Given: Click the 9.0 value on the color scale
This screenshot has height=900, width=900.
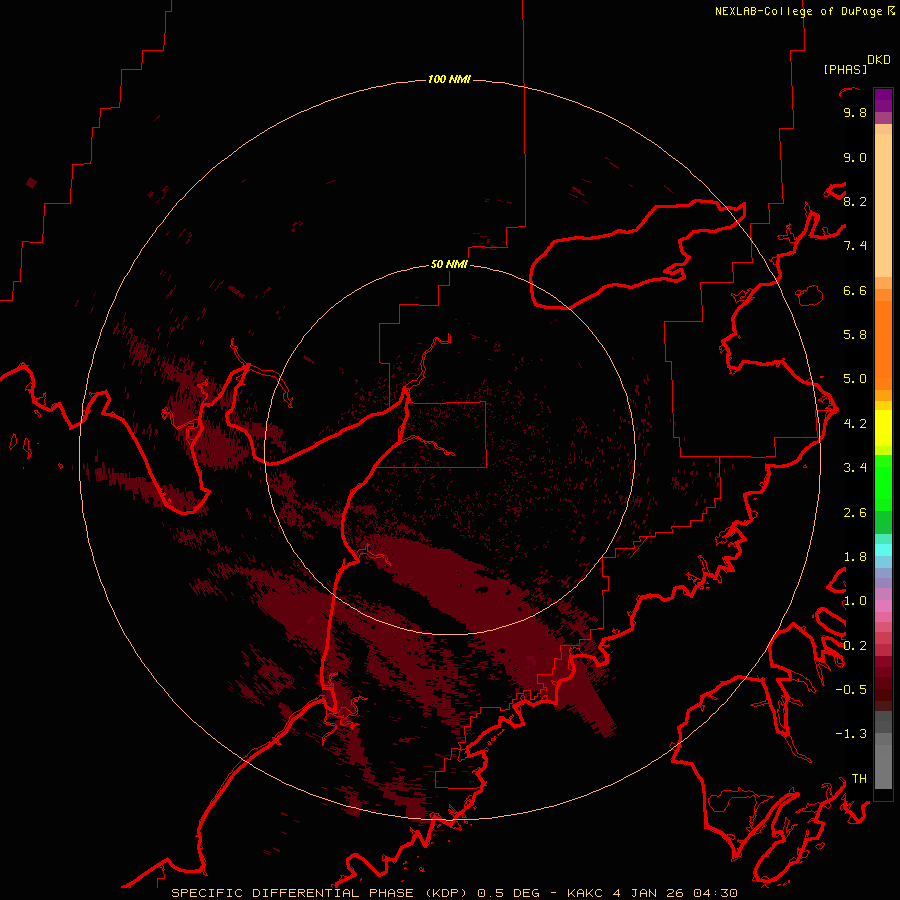Looking at the screenshot, I should point(855,157).
